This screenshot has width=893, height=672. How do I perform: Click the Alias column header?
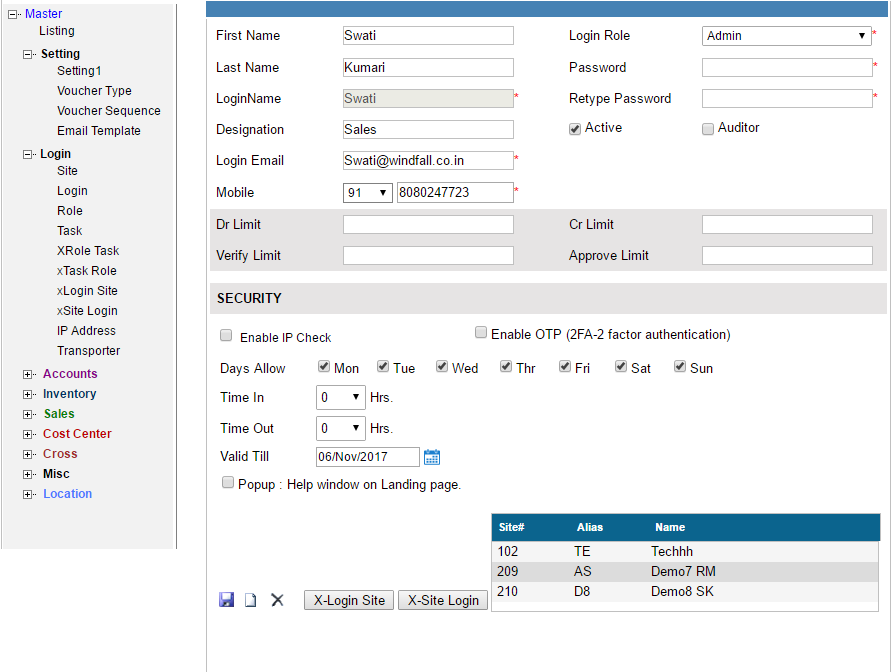pos(589,527)
